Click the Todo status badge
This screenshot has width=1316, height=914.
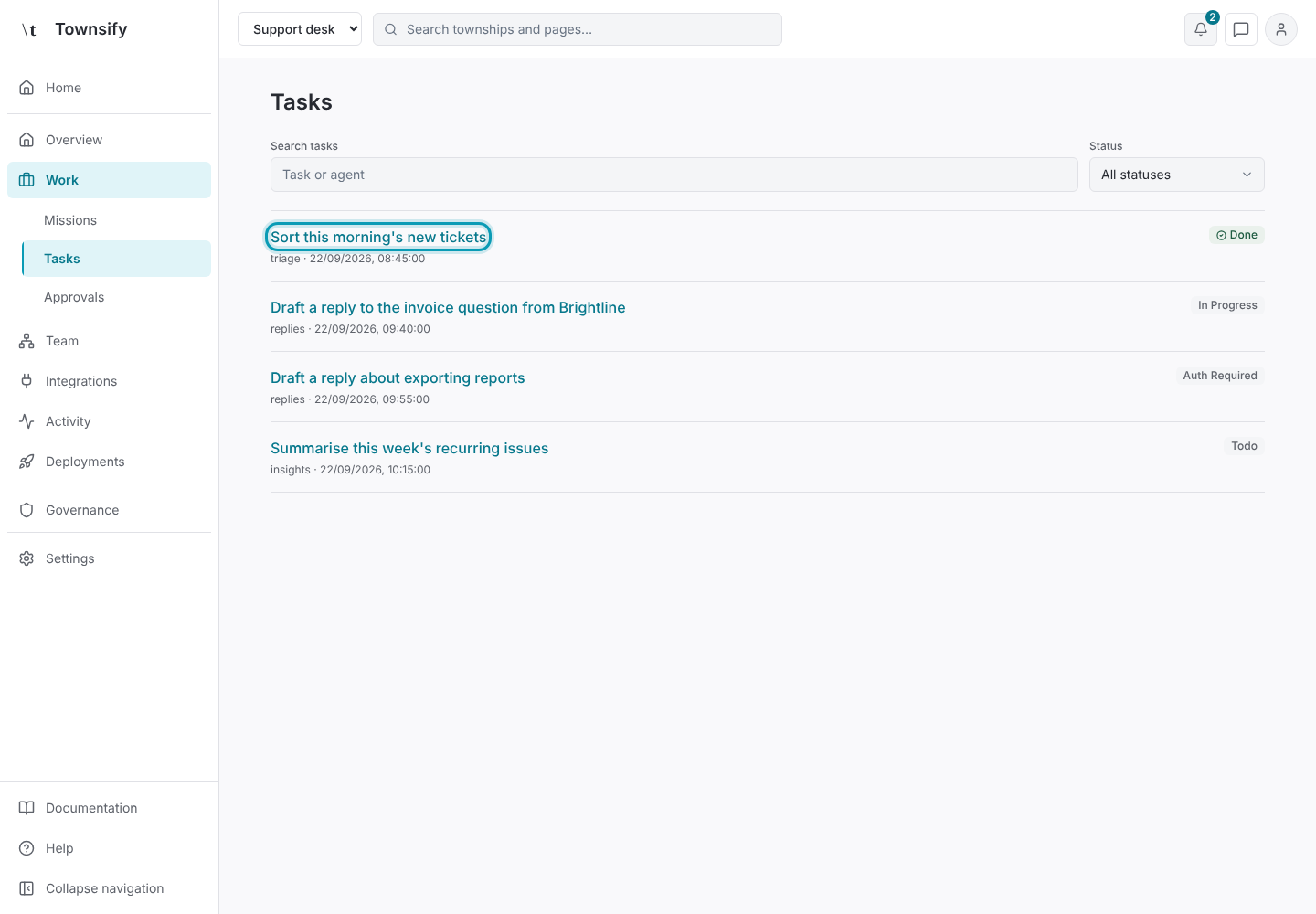click(x=1244, y=446)
